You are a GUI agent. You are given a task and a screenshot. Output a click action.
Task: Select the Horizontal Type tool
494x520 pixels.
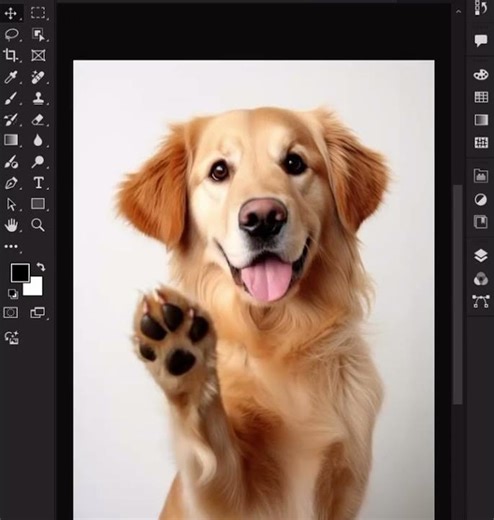[x=38, y=183]
